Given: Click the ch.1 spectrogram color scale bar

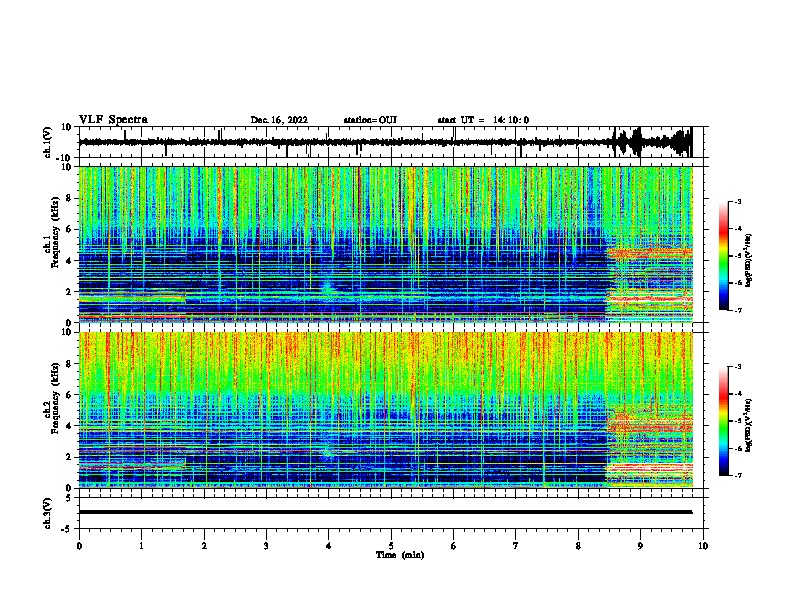Looking at the screenshot, I should tap(724, 256).
